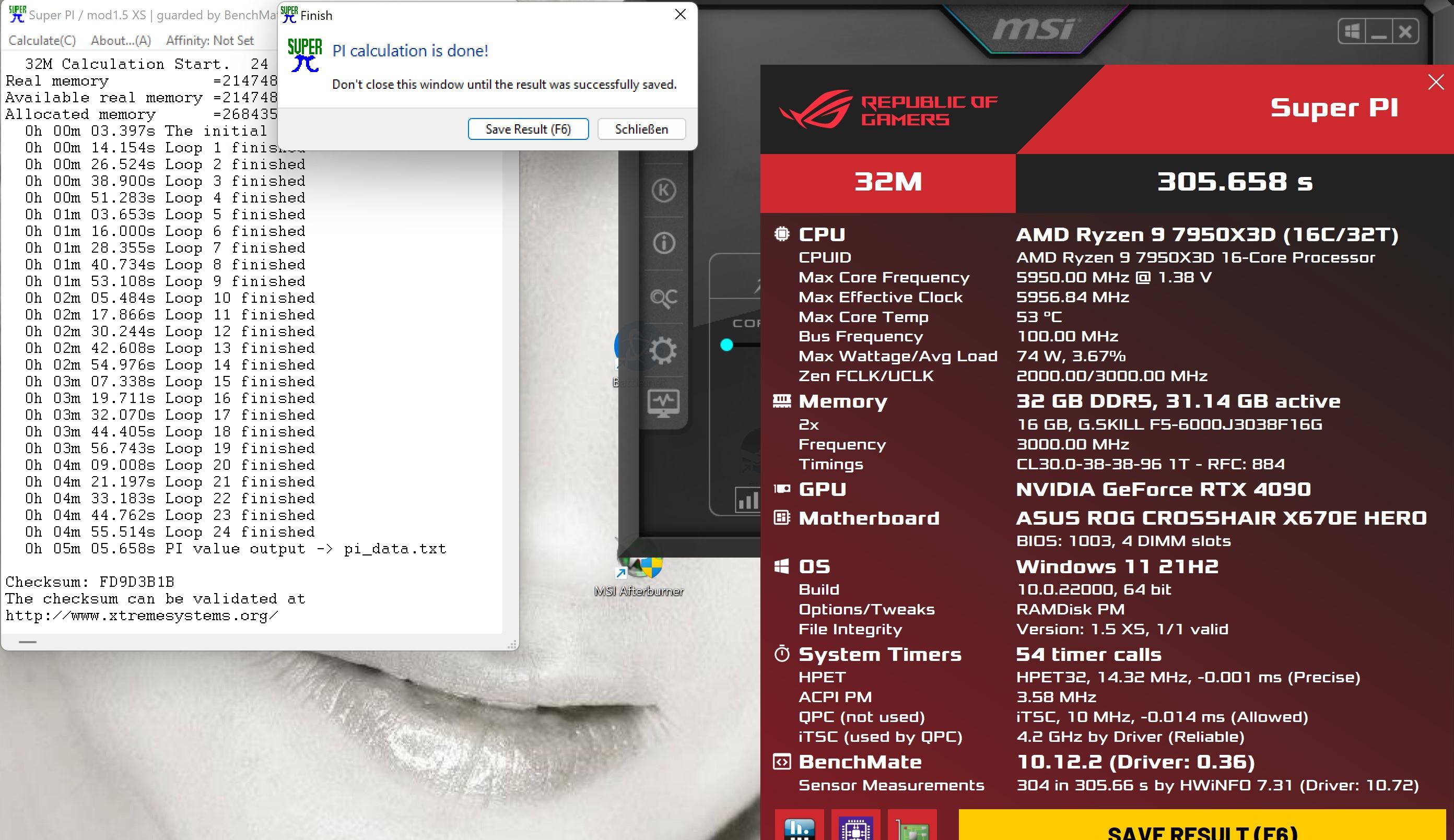Screen dimensions: 1454x840
Task: Open MSI Afterburner settings gear
Action: [663, 350]
